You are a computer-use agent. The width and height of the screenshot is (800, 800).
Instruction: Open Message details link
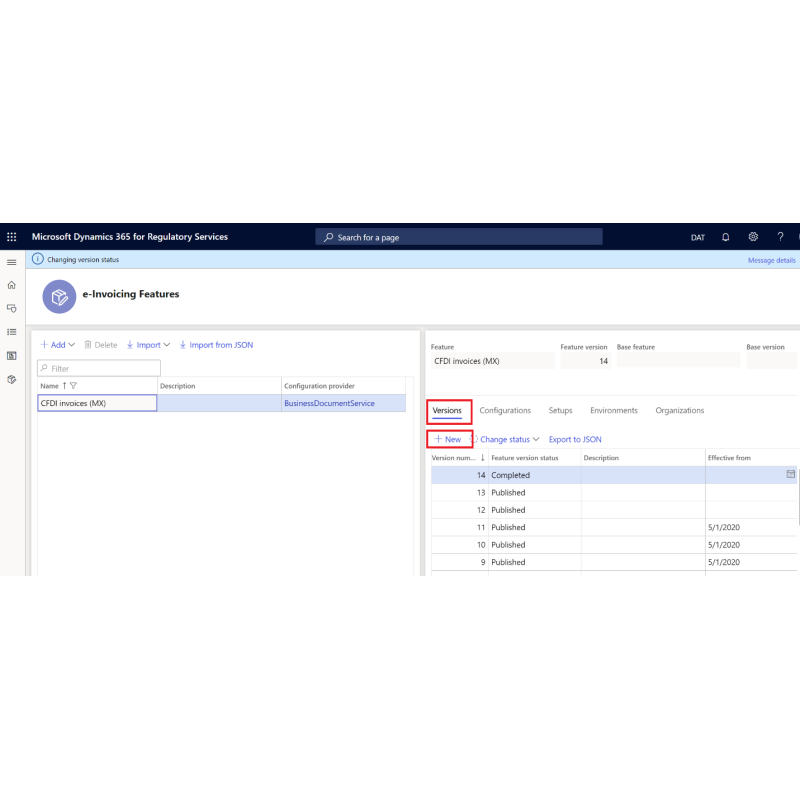tap(771, 260)
